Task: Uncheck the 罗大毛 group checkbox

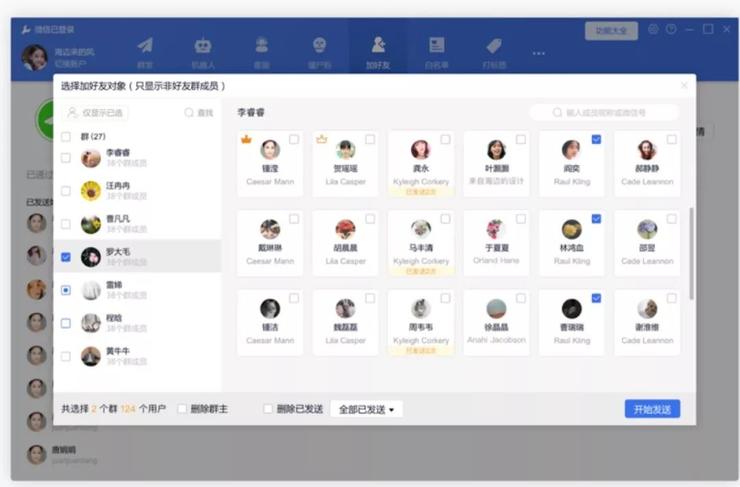Action: click(x=66, y=257)
